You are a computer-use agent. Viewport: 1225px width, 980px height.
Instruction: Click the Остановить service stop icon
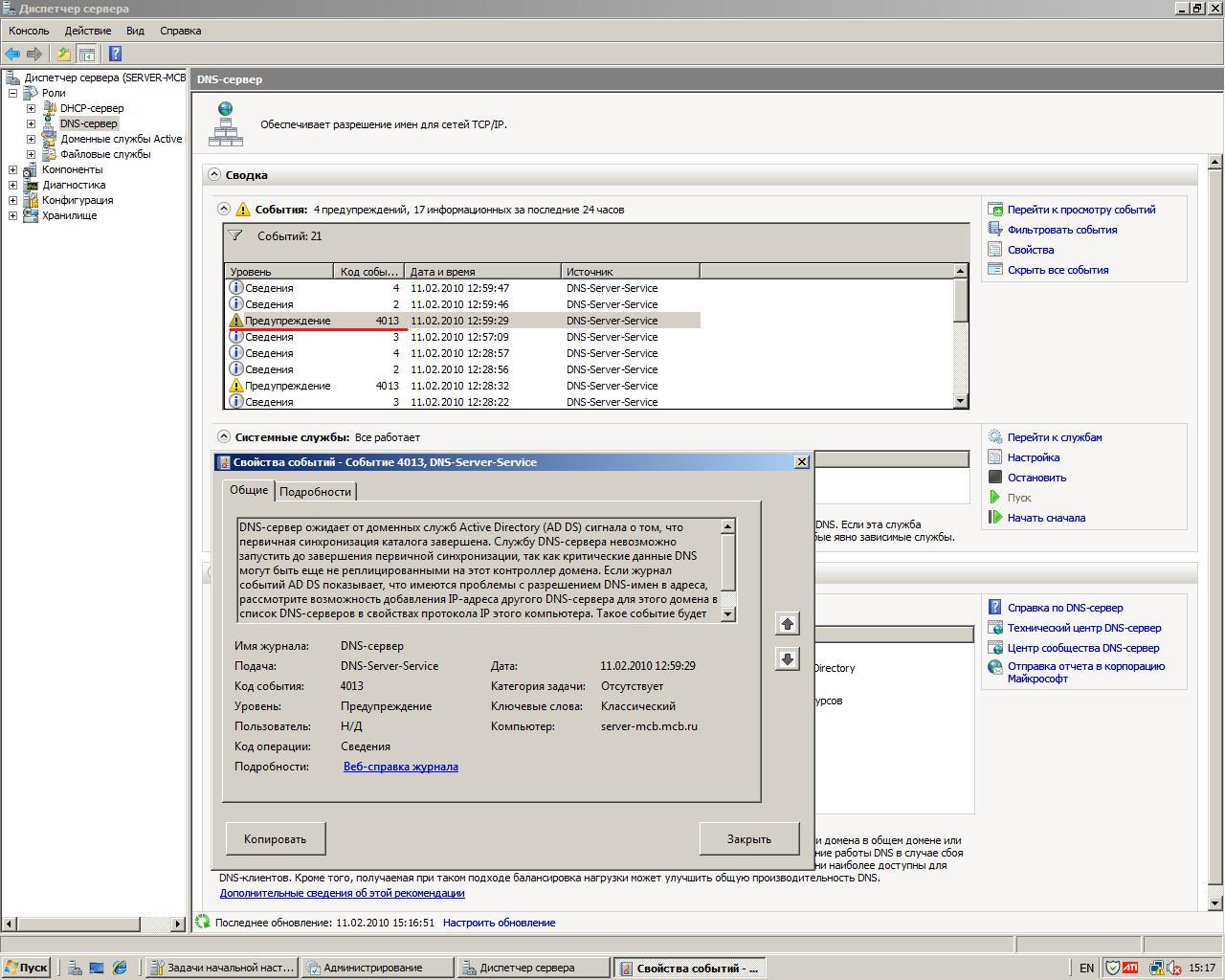(x=995, y=477)
